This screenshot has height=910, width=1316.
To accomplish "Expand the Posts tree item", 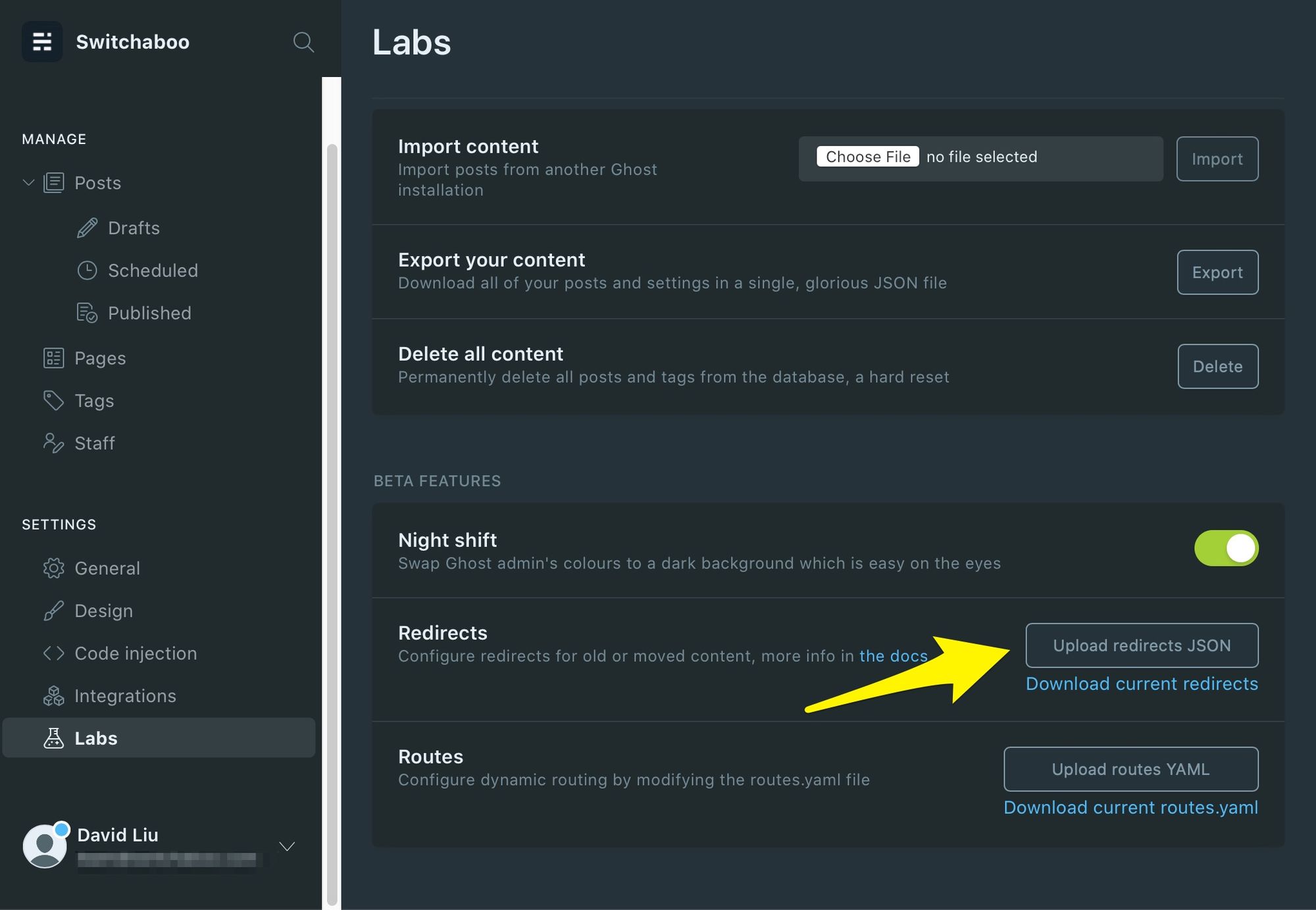I will [x=28, y=181].
